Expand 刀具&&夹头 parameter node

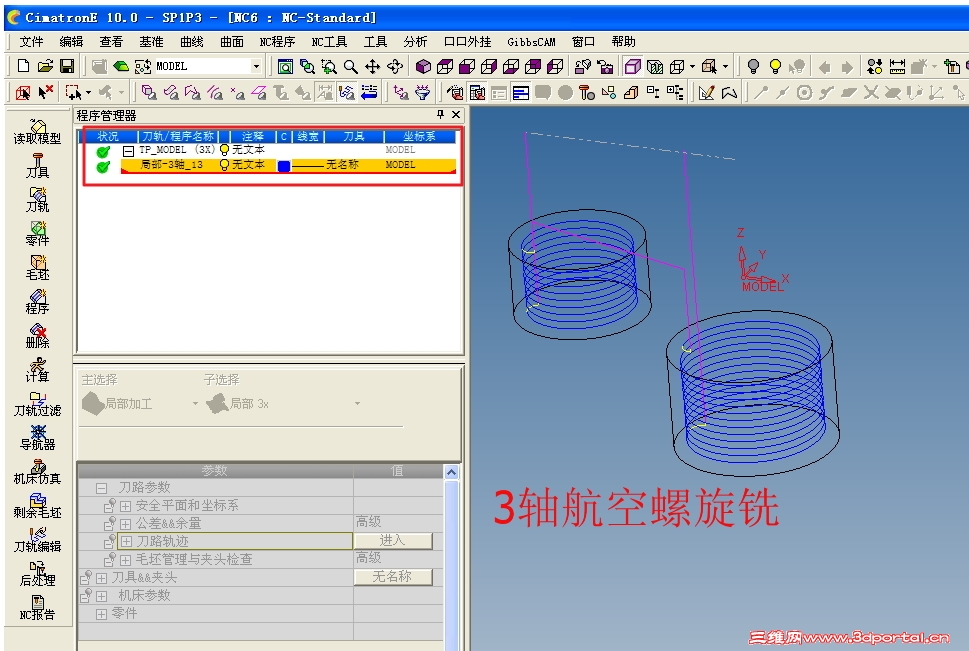click(x=101, y=578)
